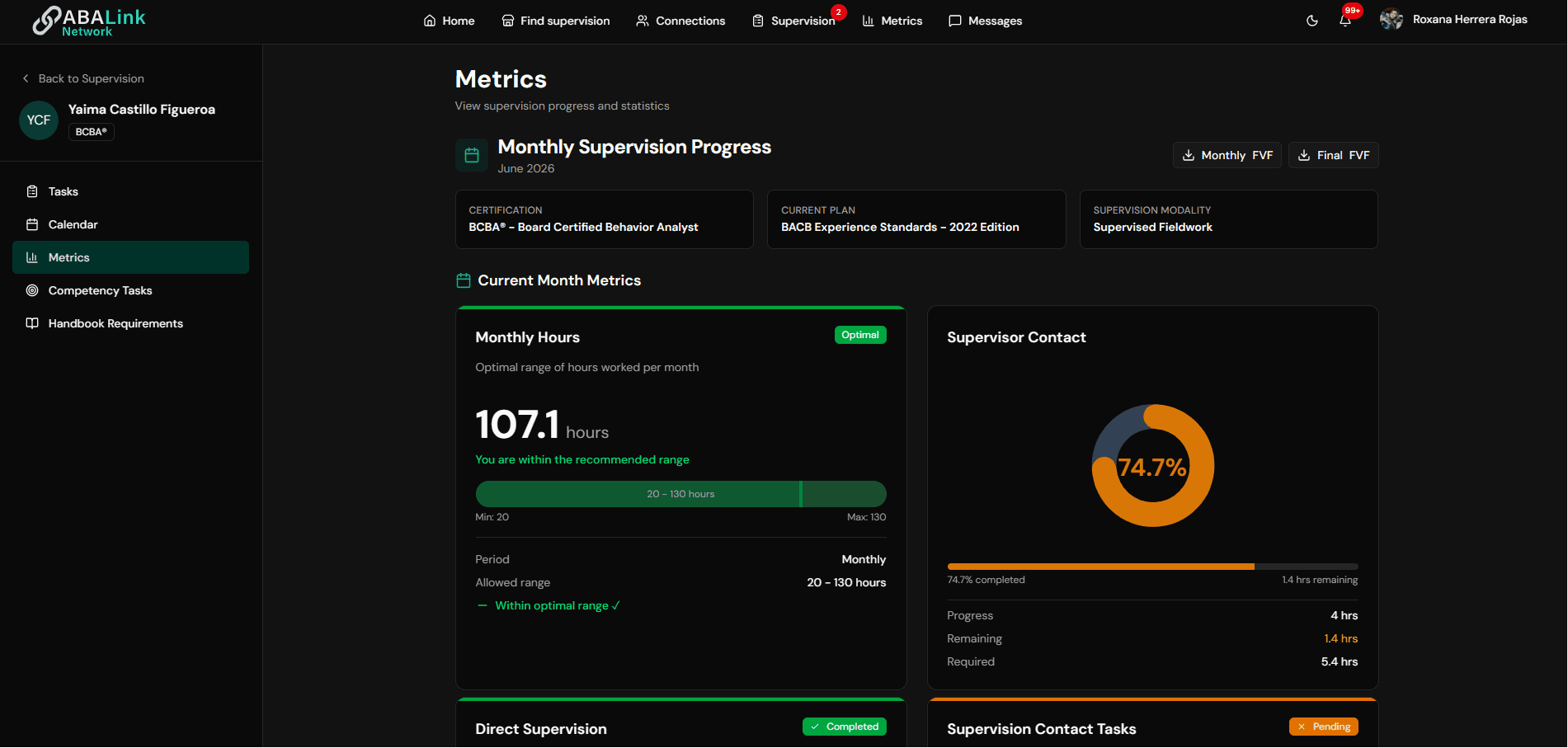Click the Min: 20 label
The width and height of the screenshot is (1568, 748).
click(x=492, y=517)
